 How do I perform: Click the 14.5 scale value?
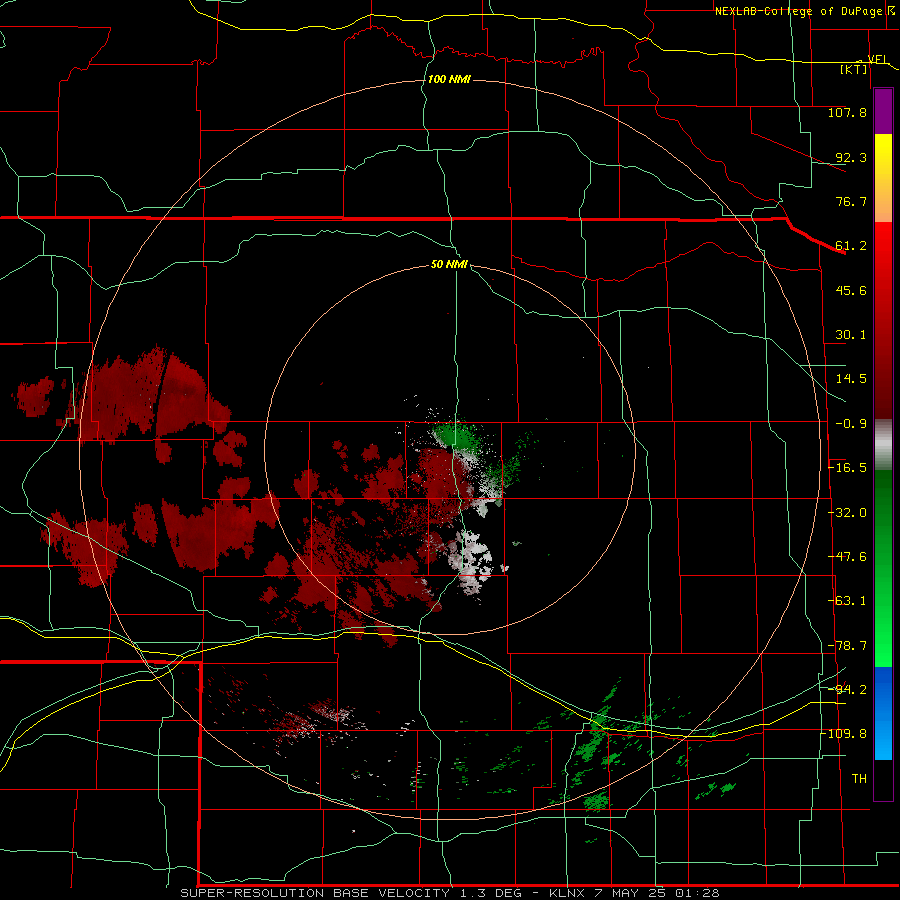(851, 379)
